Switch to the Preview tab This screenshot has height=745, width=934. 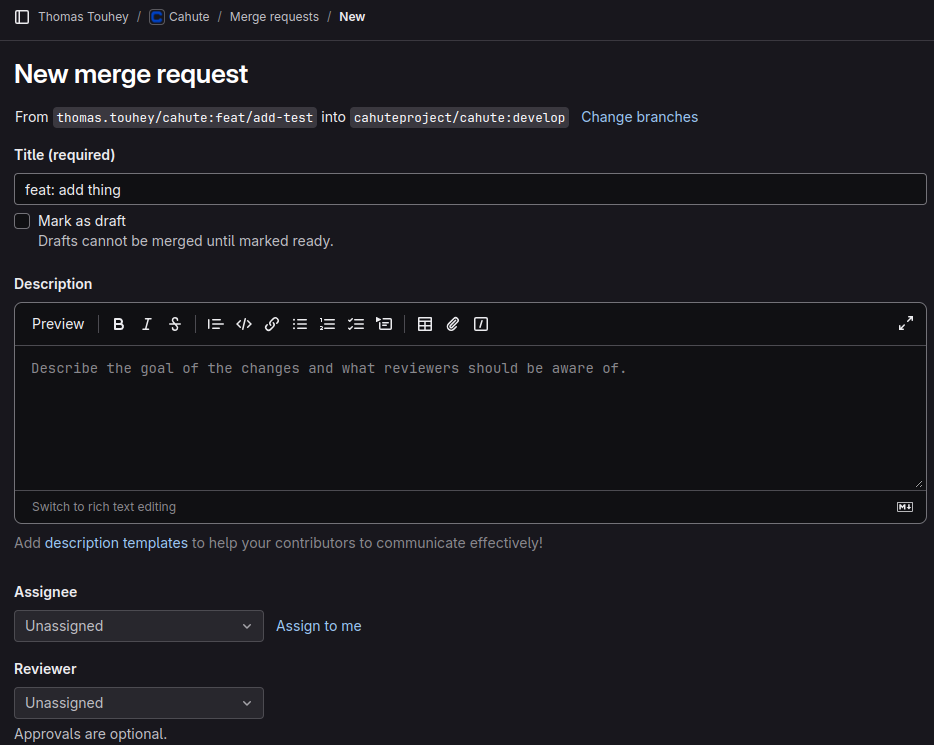pos(57,324)
